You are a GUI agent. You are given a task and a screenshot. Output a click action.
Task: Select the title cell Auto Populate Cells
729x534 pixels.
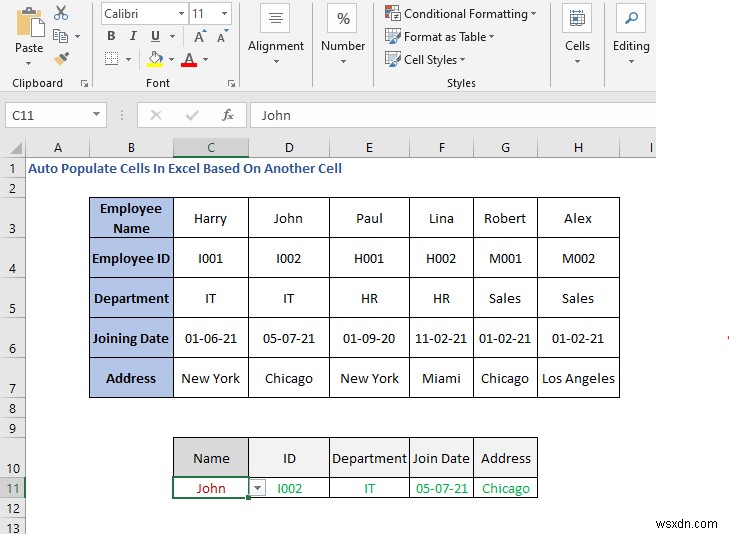[185, 168]
